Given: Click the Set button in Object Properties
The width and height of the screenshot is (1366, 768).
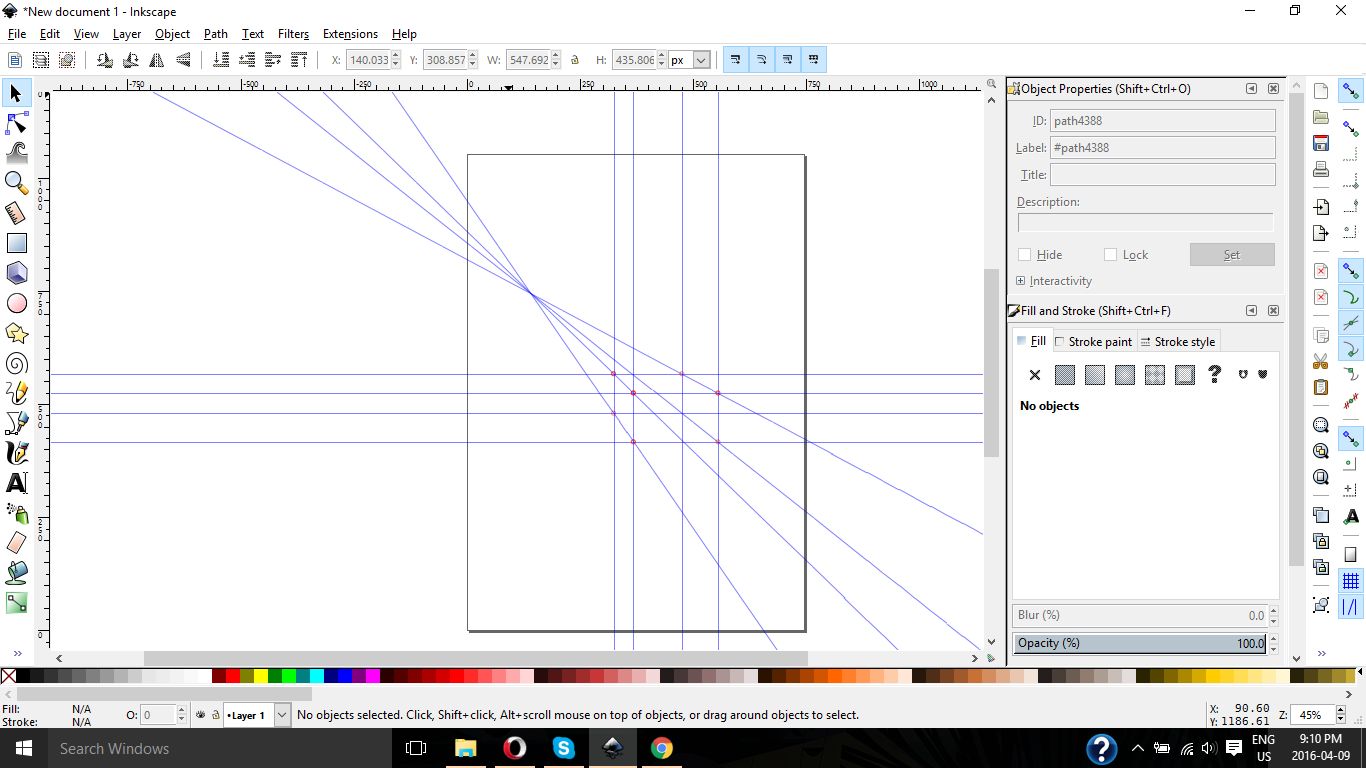Looking at the screenshot, I should coord(1231,254).
